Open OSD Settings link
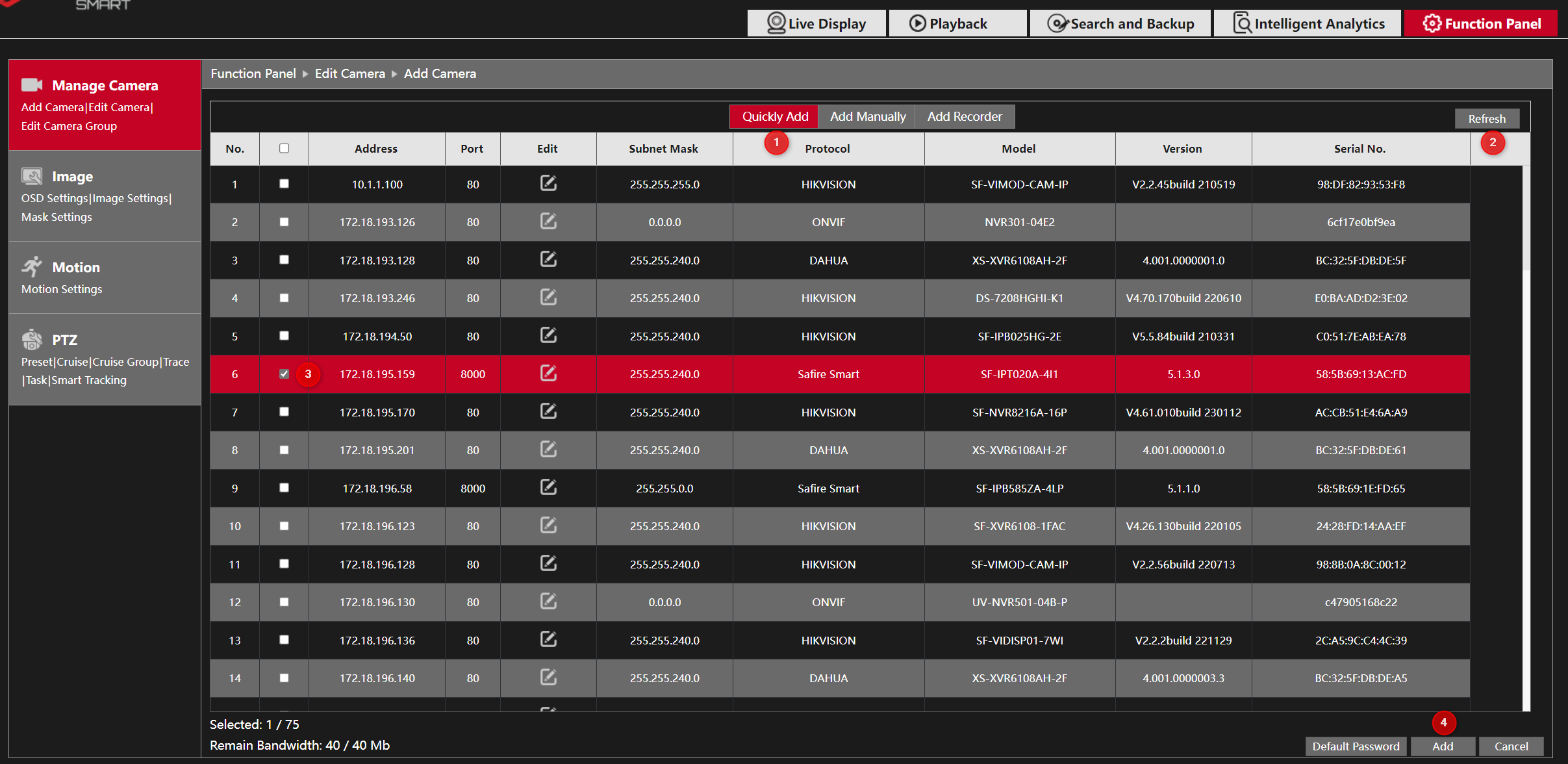The width and height of the screenshot is (1568, 764). pyautogui.click(x=55, y=198)
